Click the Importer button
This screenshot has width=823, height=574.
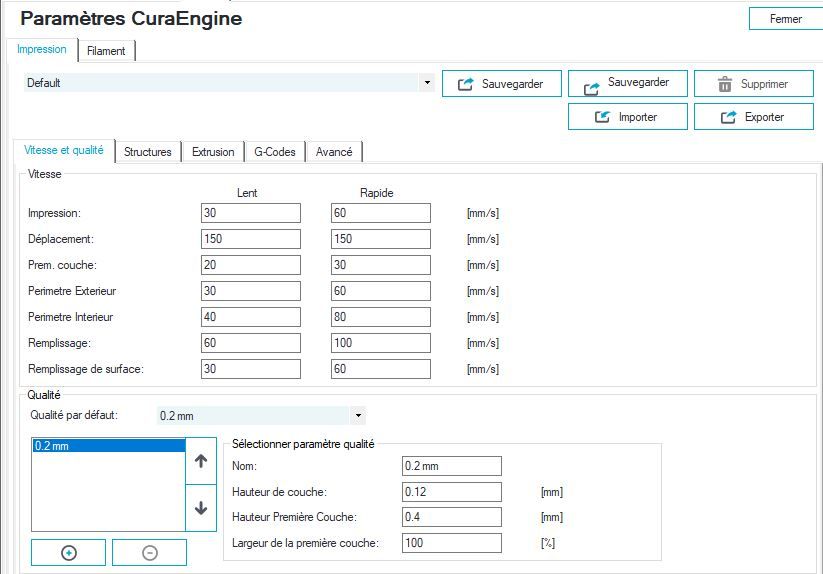(627, 117)
